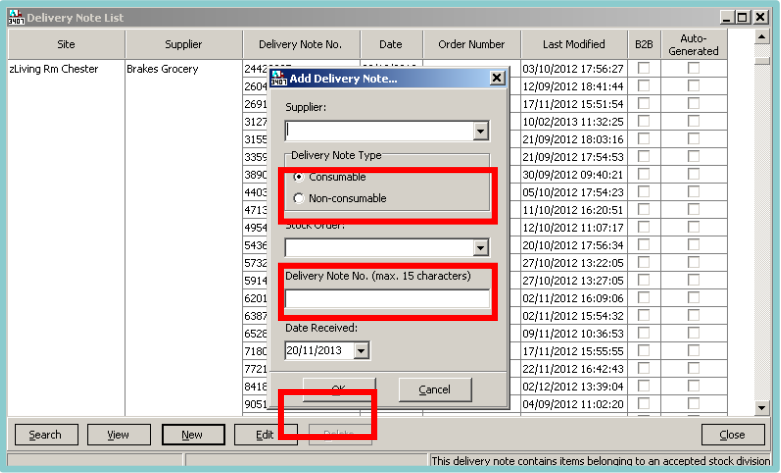This screenshot has height=473, width=781.
Task: Sort by the Site column header
Action: pos(66,44)
